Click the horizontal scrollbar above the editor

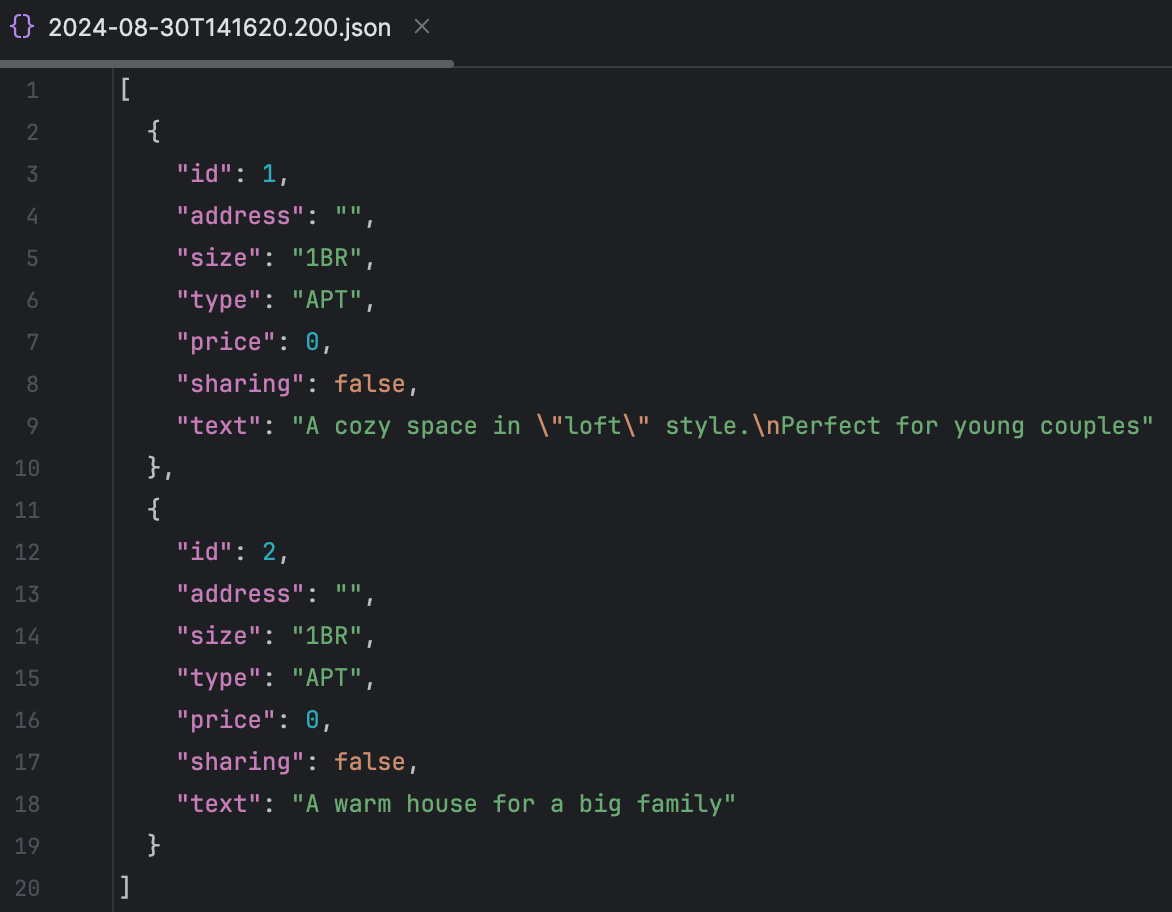[227, 63]
